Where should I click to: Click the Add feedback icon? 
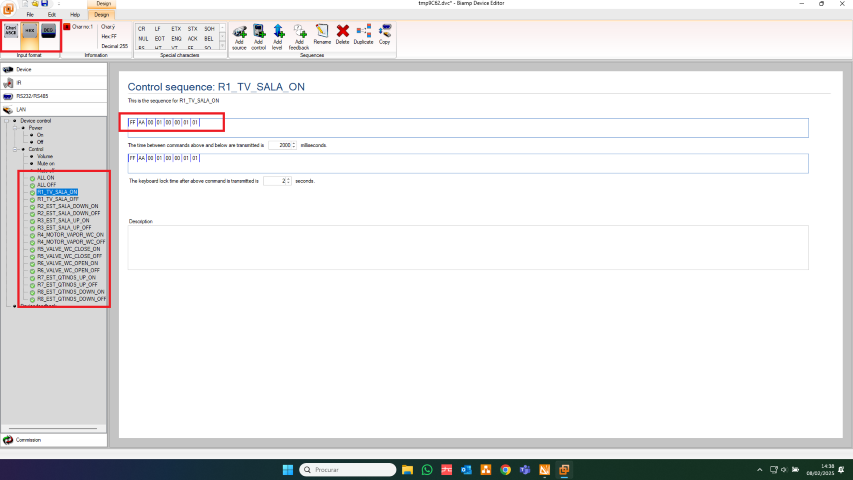pyautogui.click(x=299, y=35)
